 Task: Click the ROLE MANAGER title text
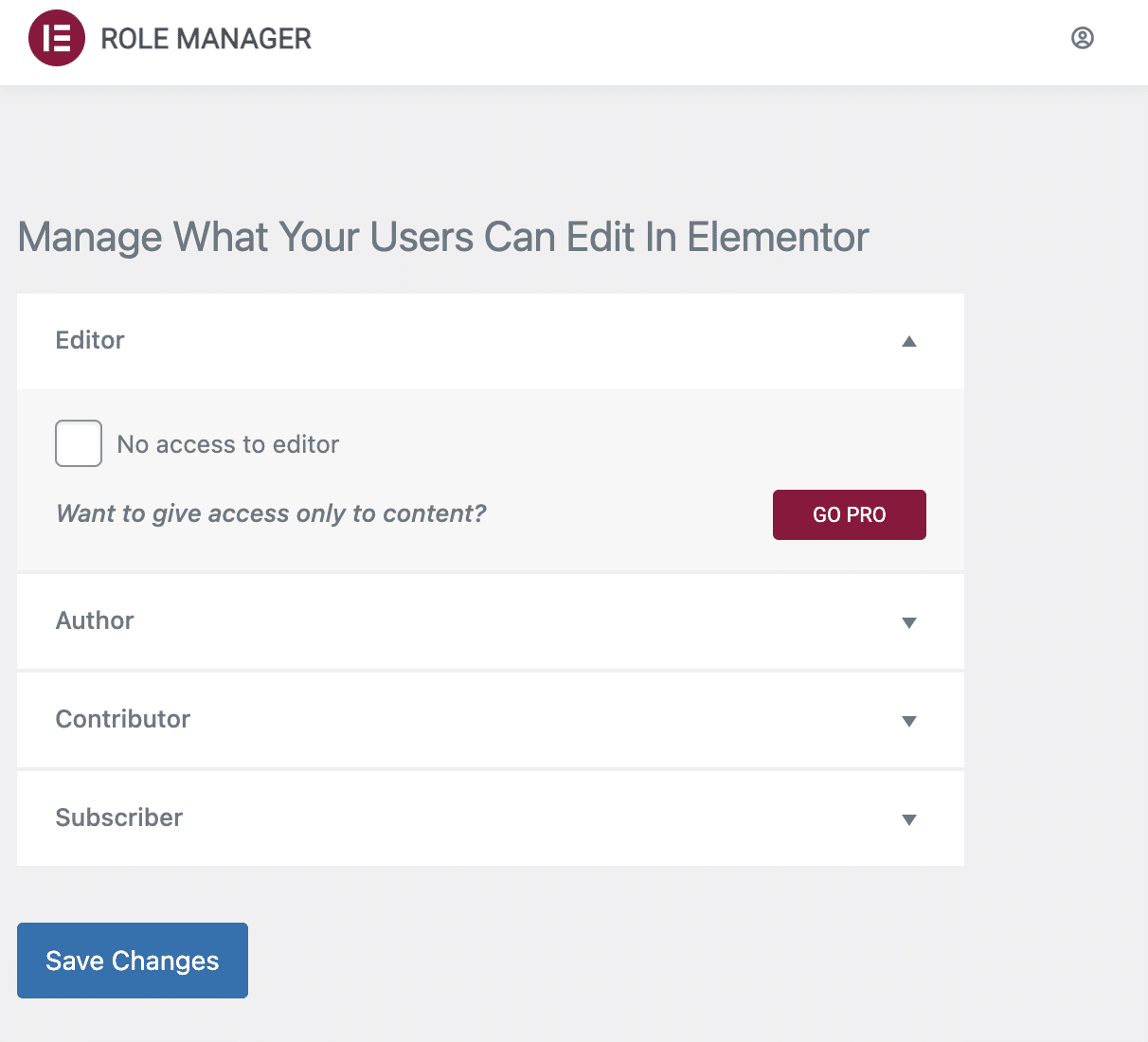(206, 38)
